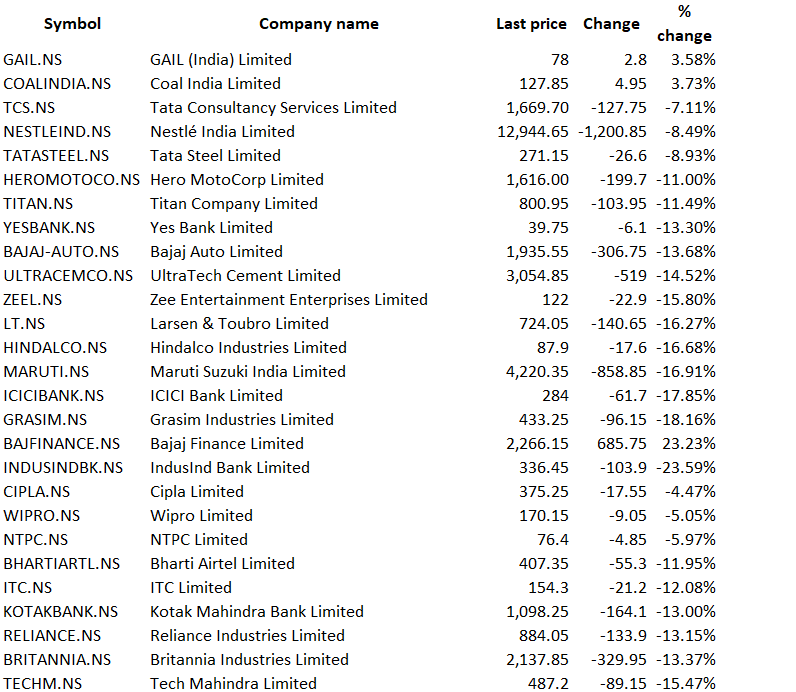Select the Coal India Limited company cell
Viewport: 796px width, 692px height.
coord(215,84)
